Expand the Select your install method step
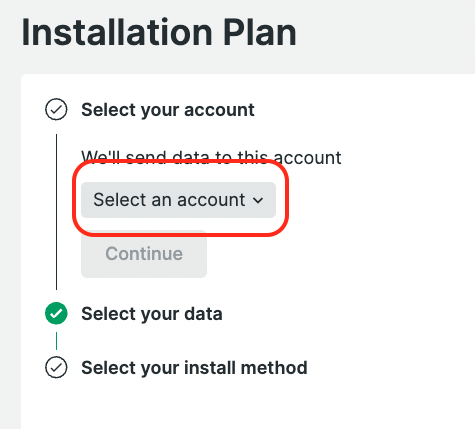The width and height of the screenshot is (475, 429). click(194, 368)
